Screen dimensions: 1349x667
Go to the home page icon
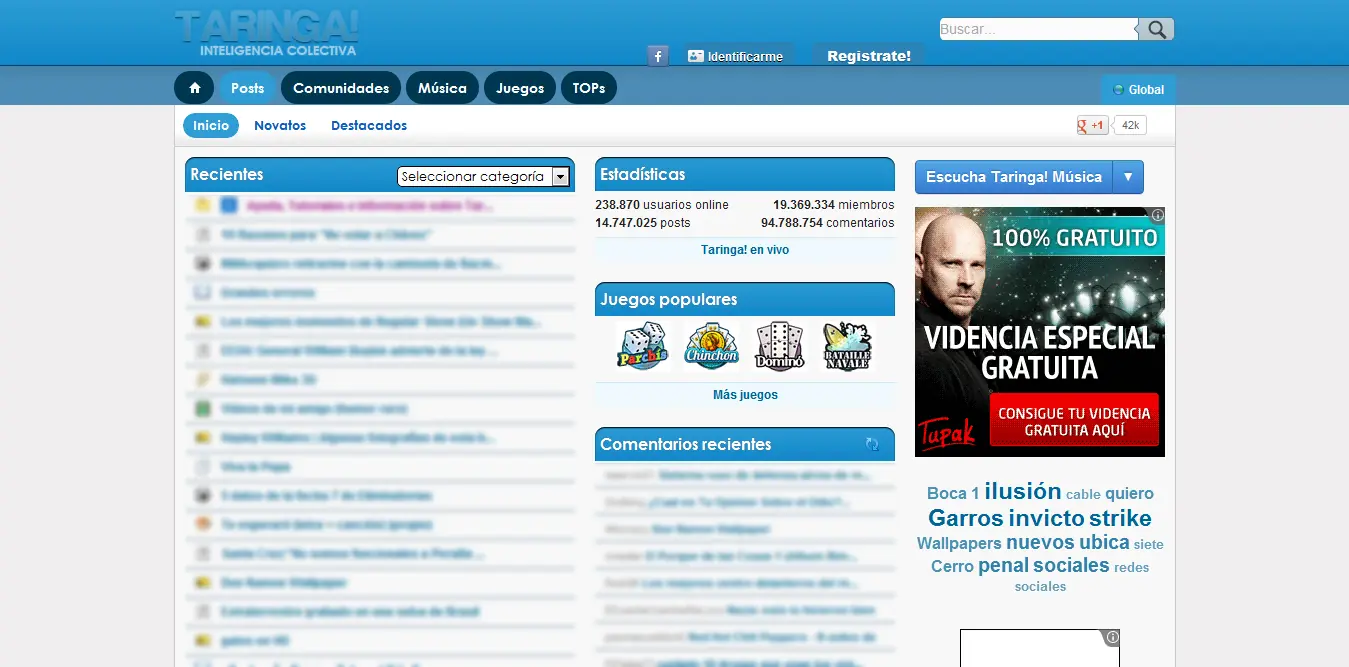coord(194,88)
